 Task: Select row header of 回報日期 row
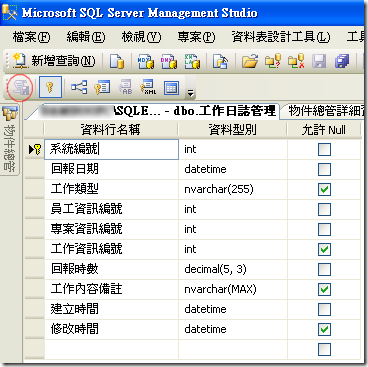click(35, 169)
